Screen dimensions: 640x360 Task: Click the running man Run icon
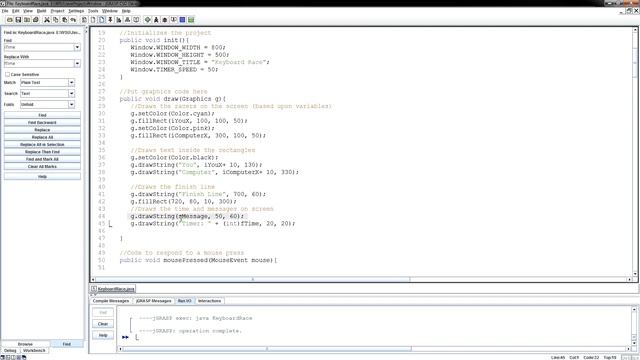[x=156, y=20]
